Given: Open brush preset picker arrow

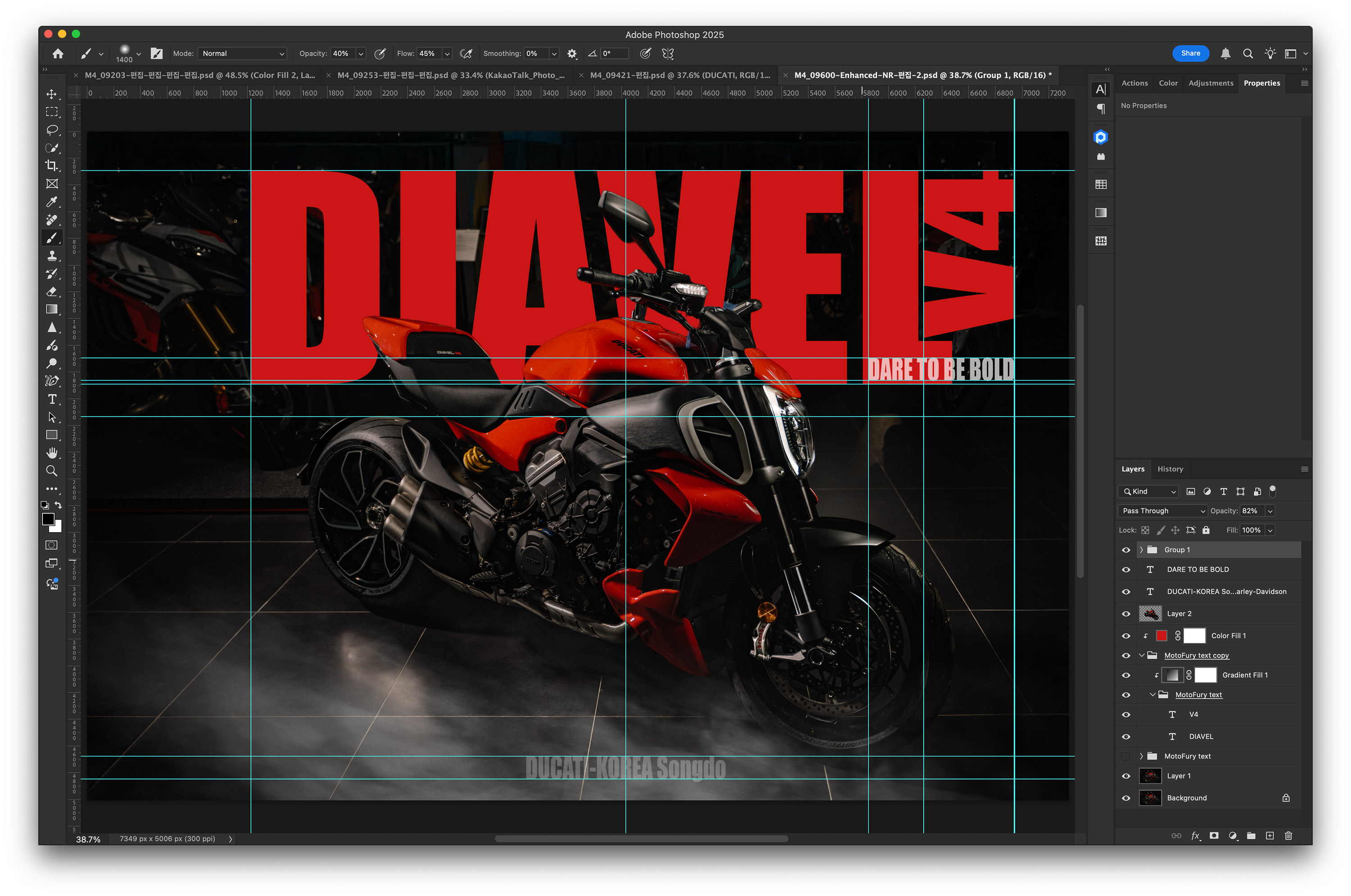Looking at the screenshot, I should pyautogui.click(x=138, y=54).
